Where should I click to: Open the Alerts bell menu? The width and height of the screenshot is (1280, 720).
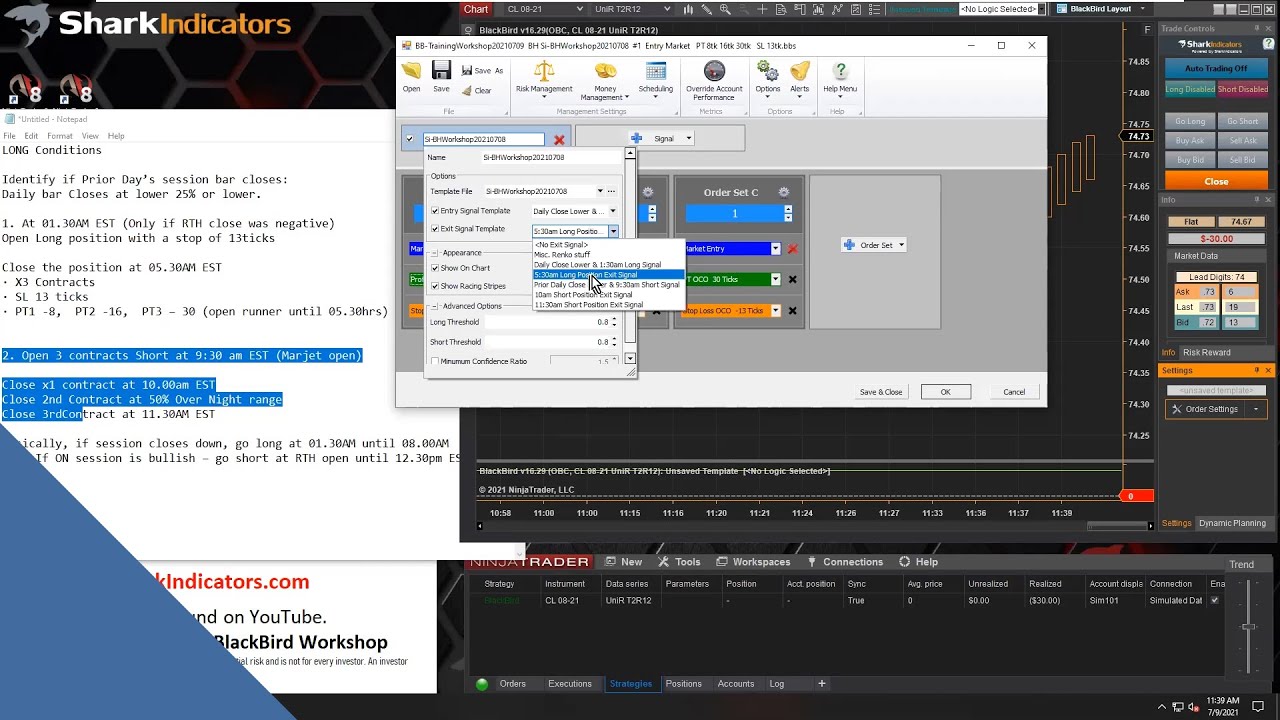coord(800,77)
